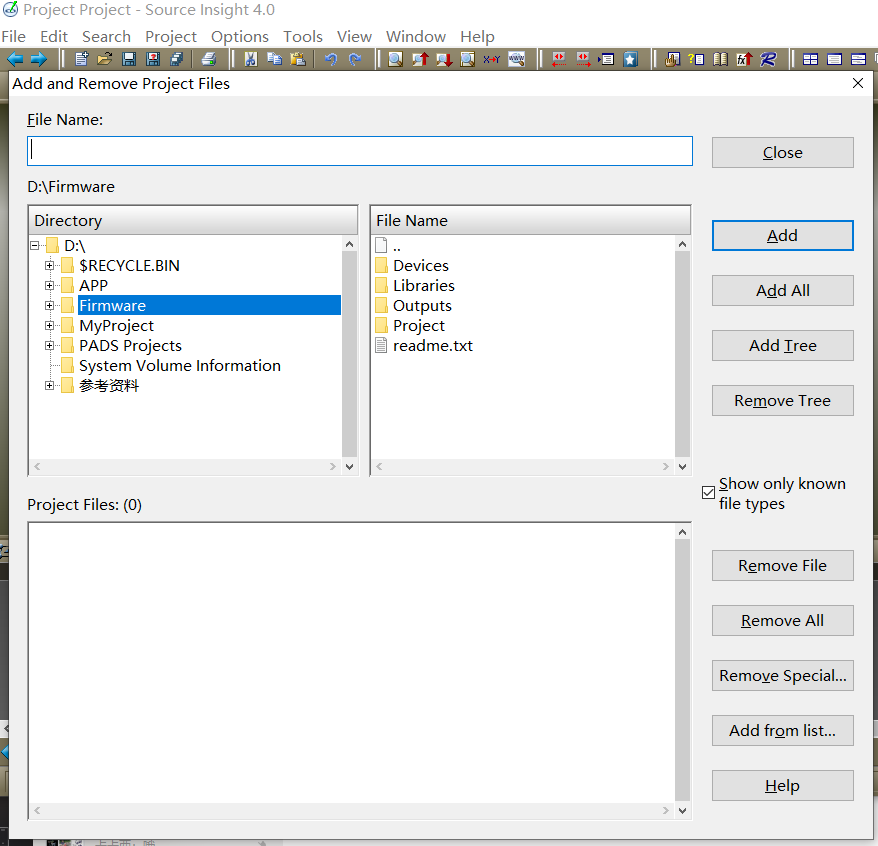878x846 pixels.
Task: Expand the PADS Projects folder node
Action: pos(49,345)
